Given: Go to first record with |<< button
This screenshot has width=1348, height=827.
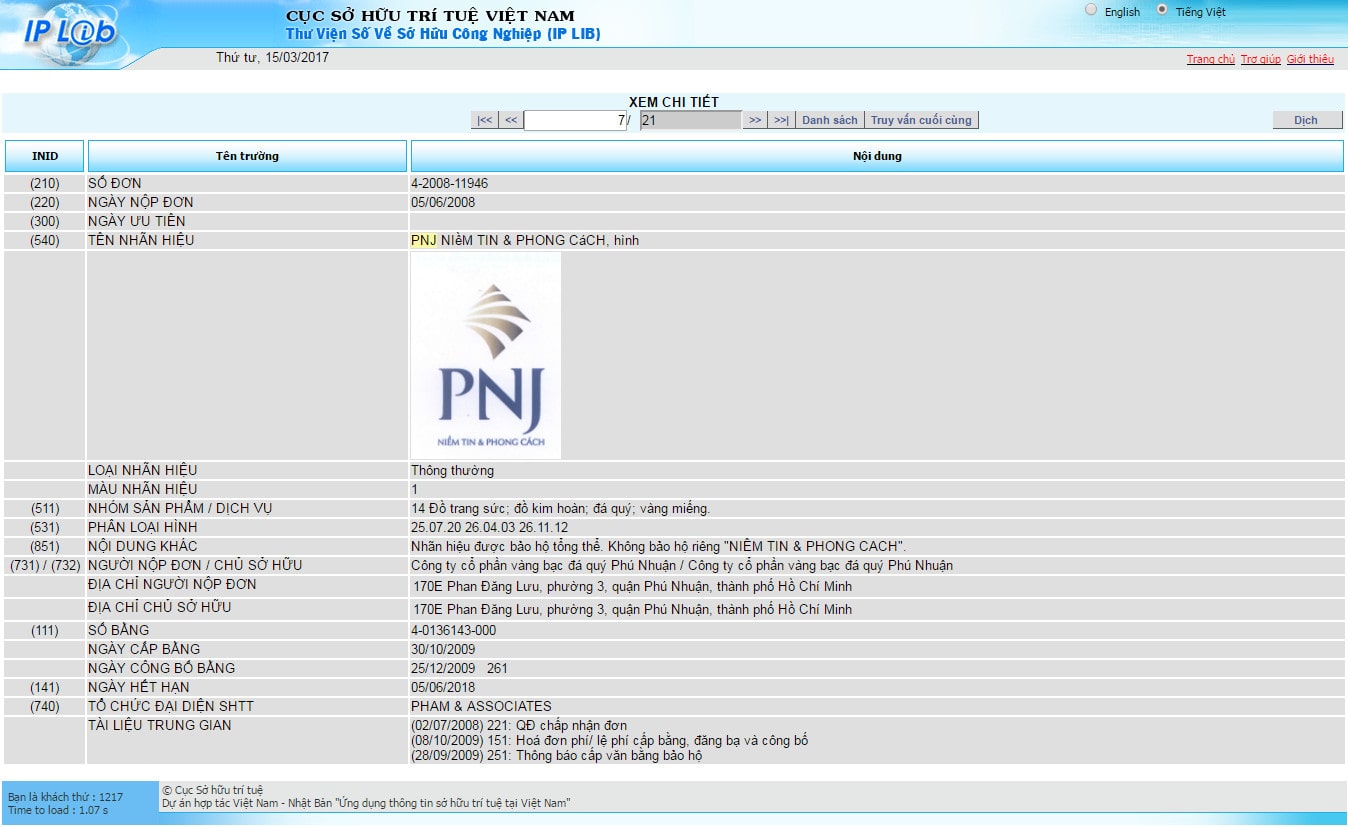Looking at the screenshot, I should [484, 120].
